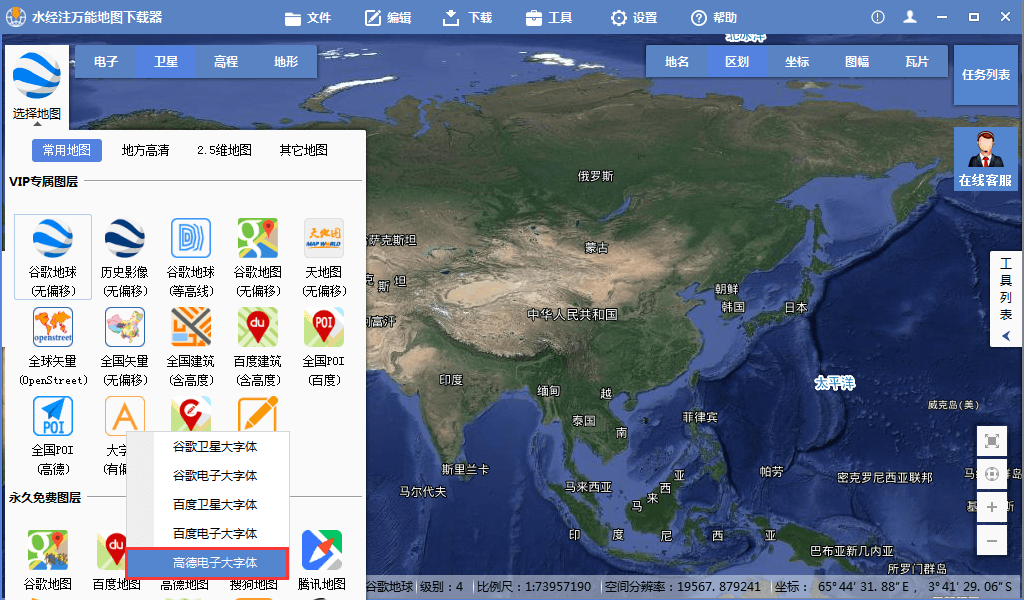Image resolution: width=1024 pixels, height=600 pixels.
Task: Switch to 地方高清 category tab
Action: point(146,150)
